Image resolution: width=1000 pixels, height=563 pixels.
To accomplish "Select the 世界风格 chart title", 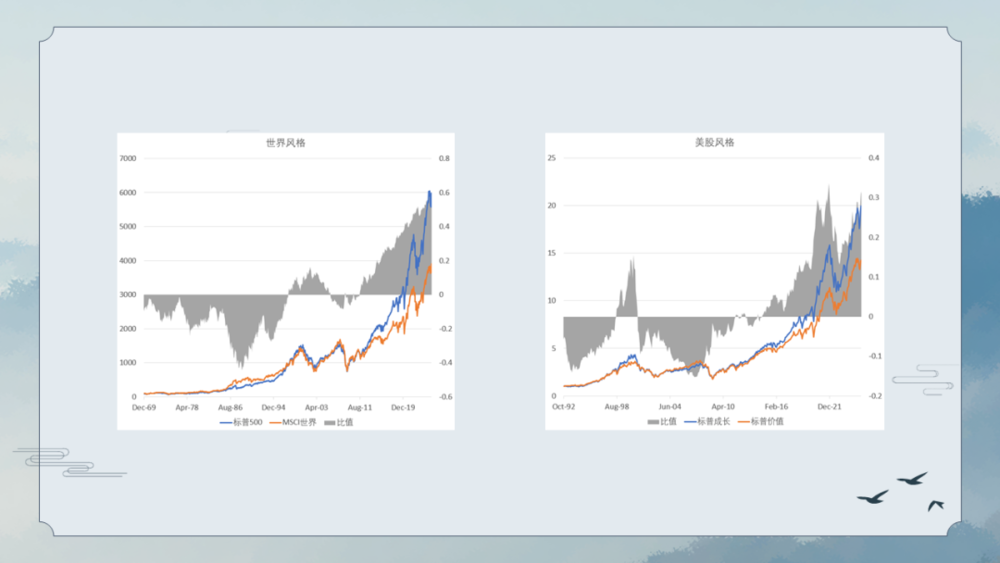I will click(x=285, y=143).
